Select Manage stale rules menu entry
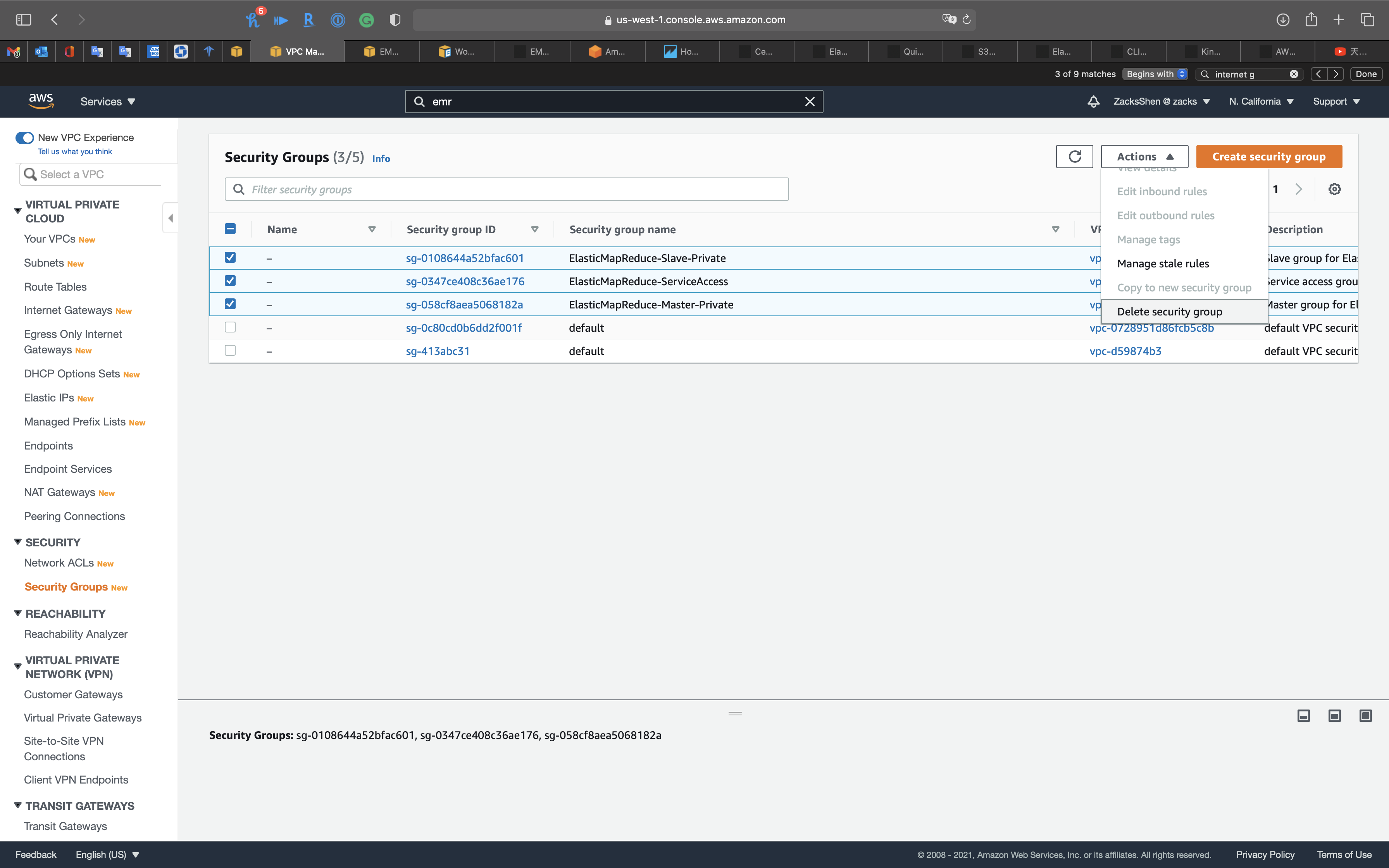 pos(1163,263)
